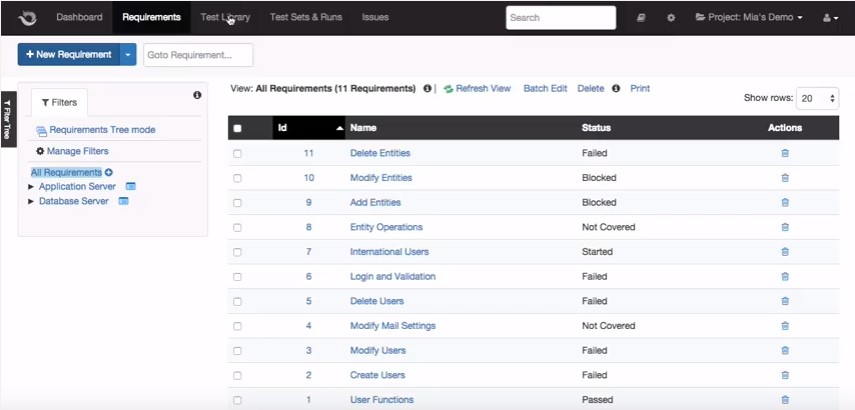
Task: Open the documentation book icon
Action: click(641, 17)
